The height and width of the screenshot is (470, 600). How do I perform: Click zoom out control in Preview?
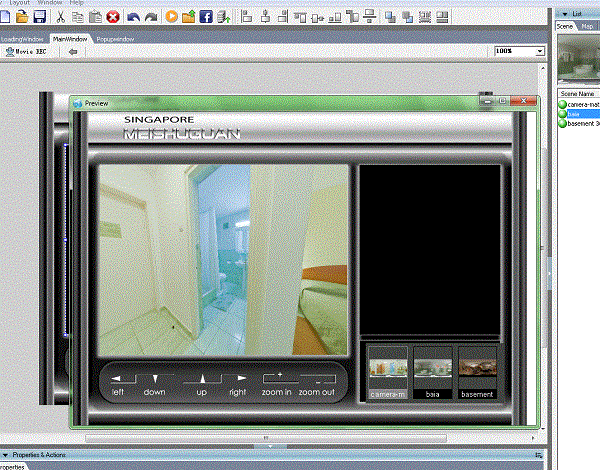tap(317, 385)
